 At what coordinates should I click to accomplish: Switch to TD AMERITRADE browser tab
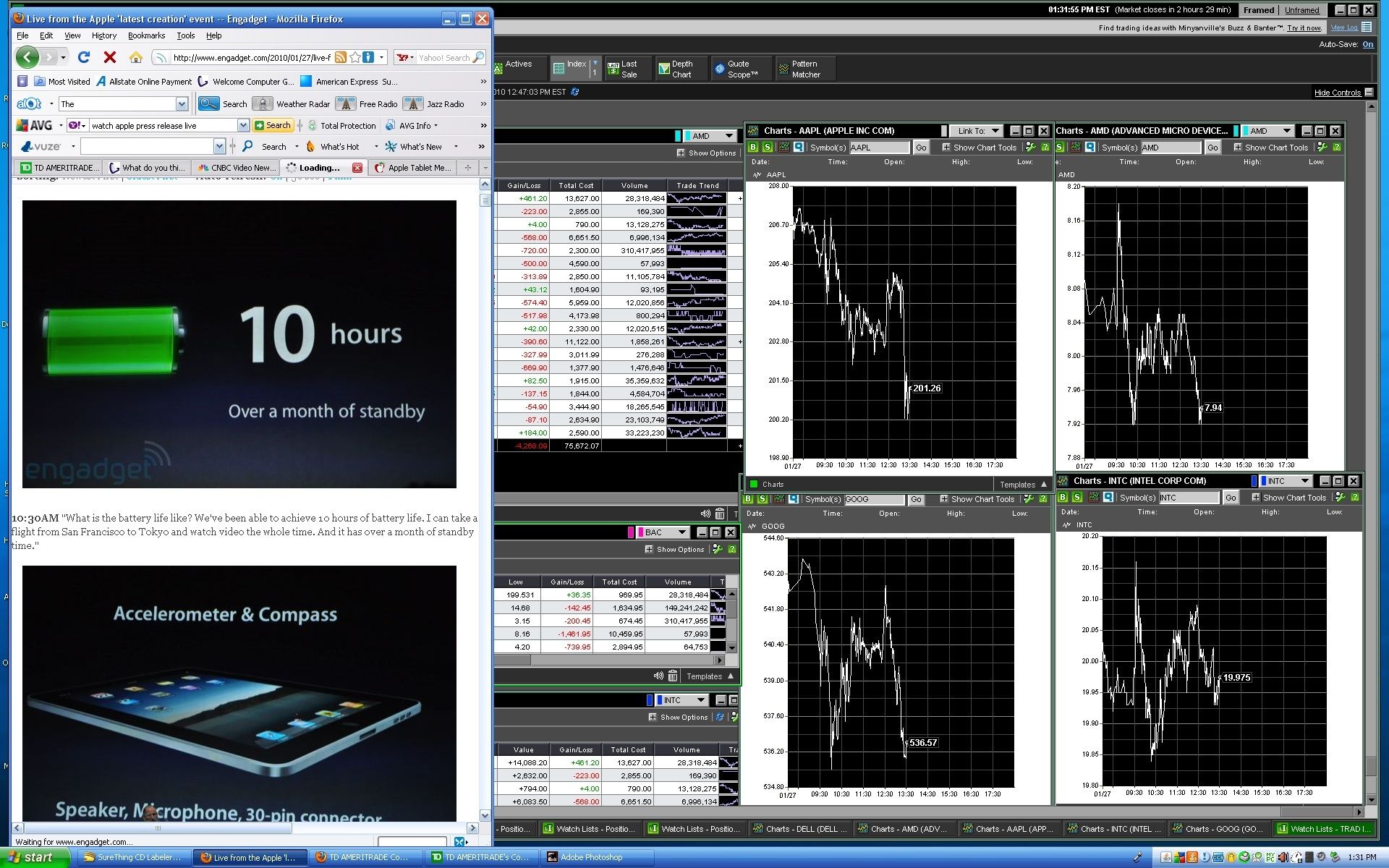click(x=59, y=168)
